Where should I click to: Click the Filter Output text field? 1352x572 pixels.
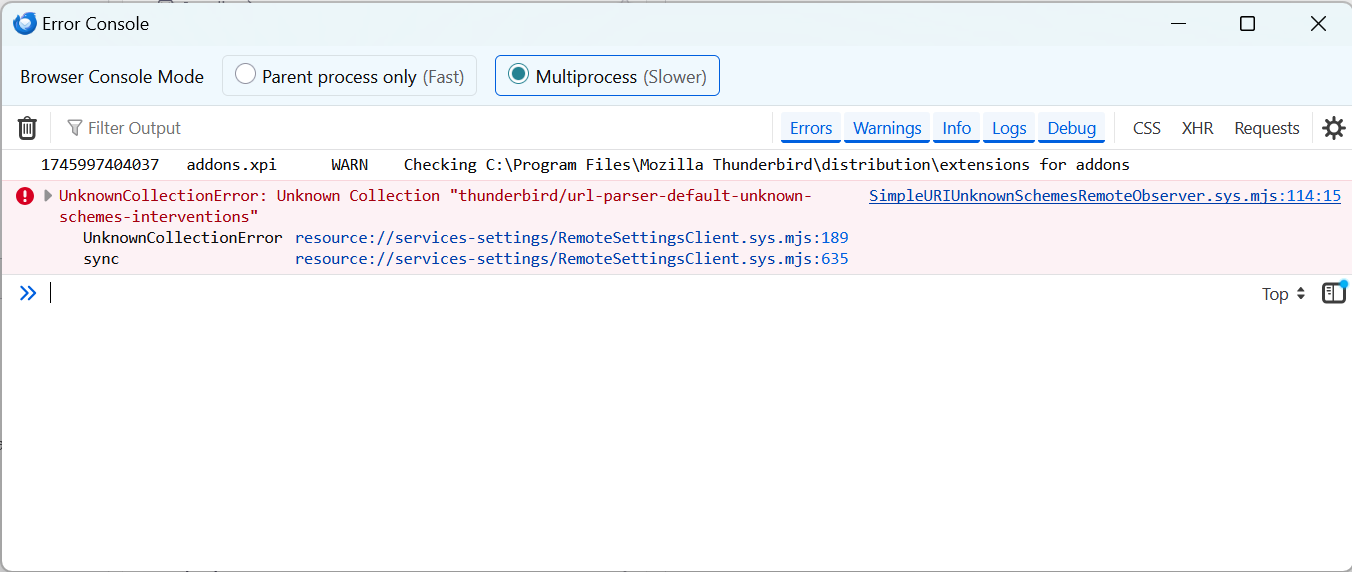pos(420,128)
